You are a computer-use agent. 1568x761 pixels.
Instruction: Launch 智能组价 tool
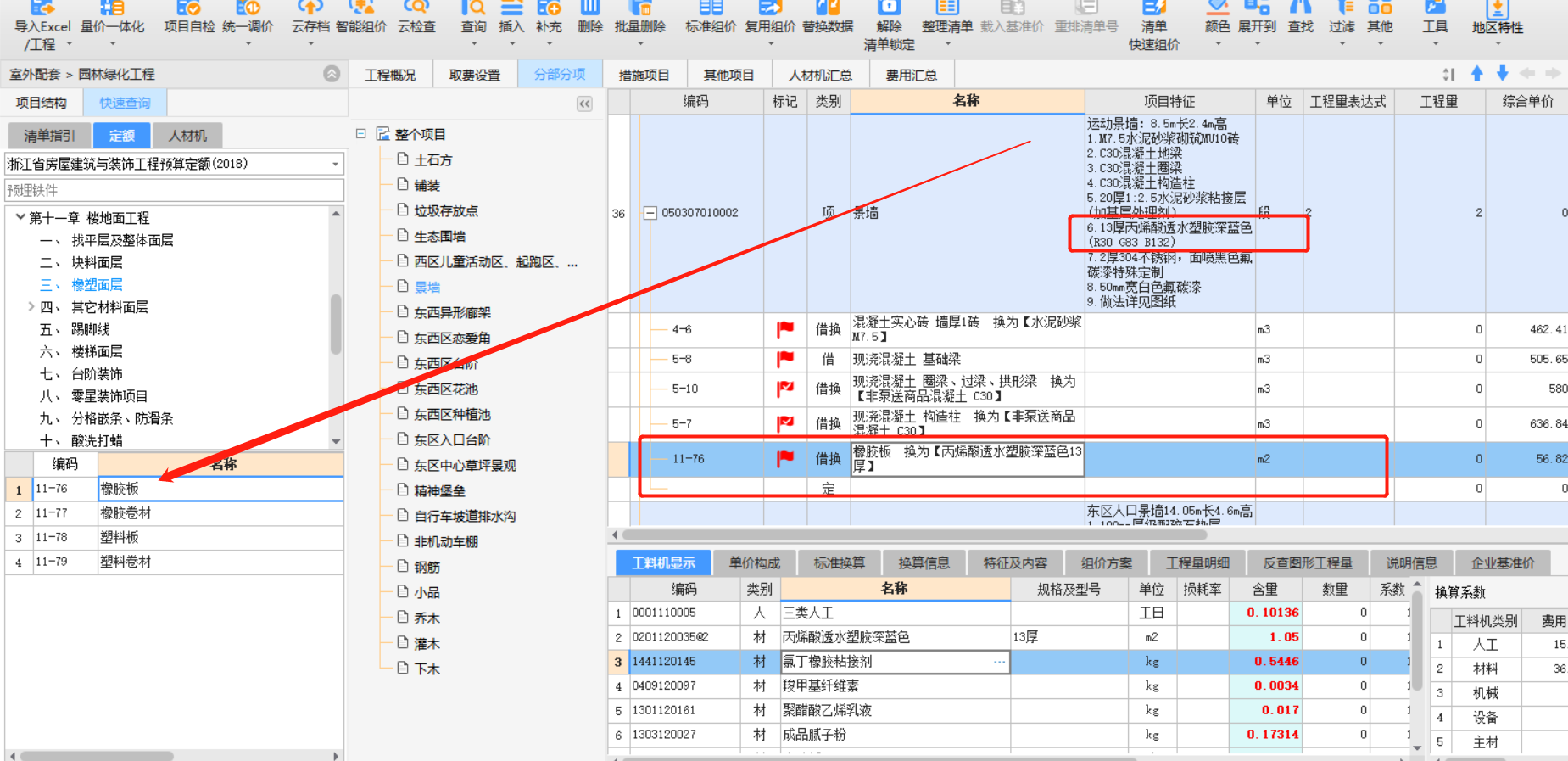point(361,19)
